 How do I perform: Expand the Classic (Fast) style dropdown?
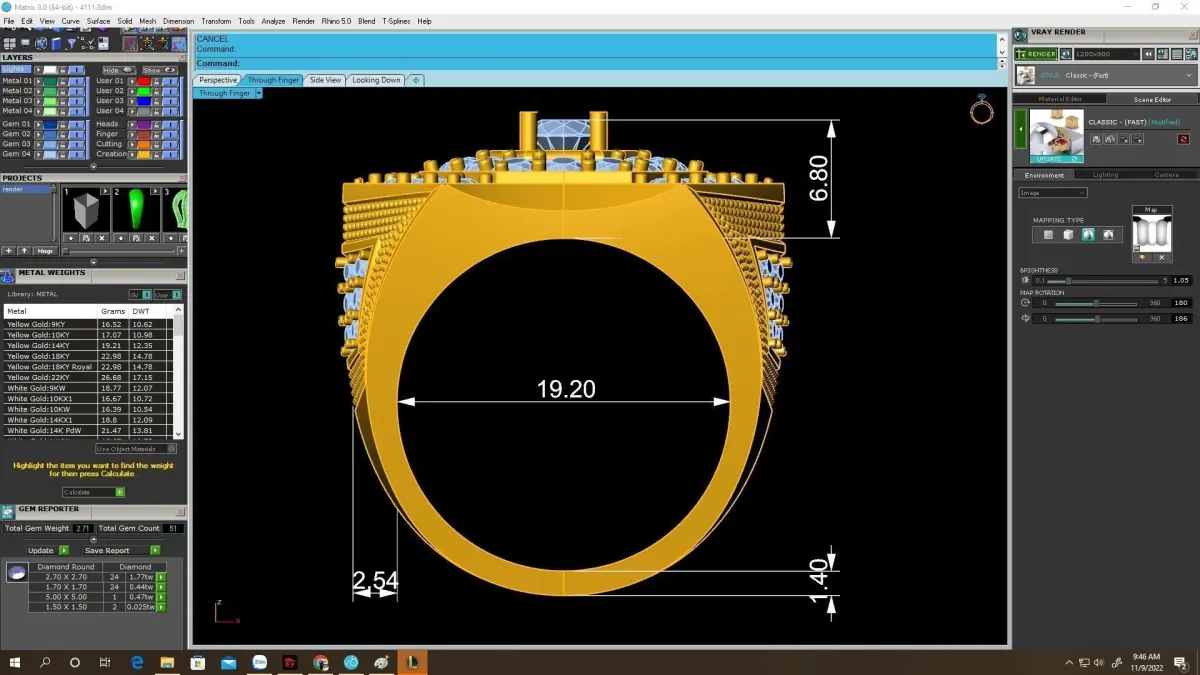click(x=1105, y=75)
